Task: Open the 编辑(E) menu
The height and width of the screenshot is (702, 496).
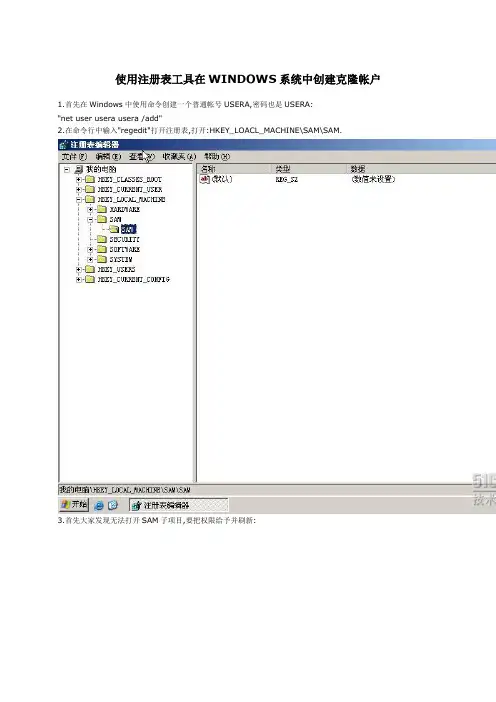Action: [108, 157]
